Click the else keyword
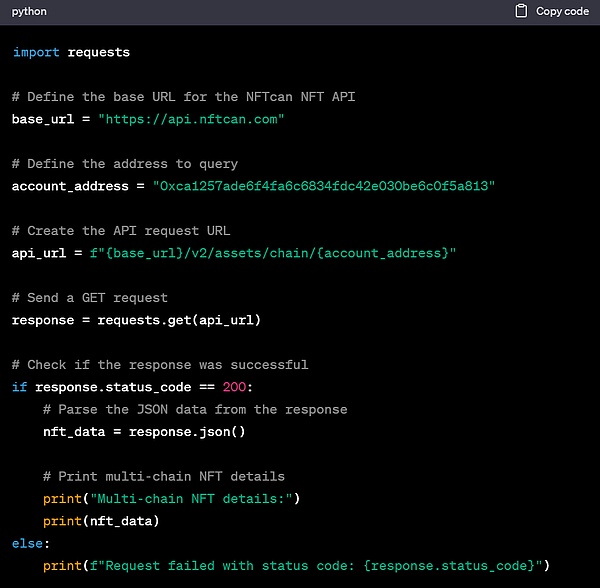 point(28,543)
